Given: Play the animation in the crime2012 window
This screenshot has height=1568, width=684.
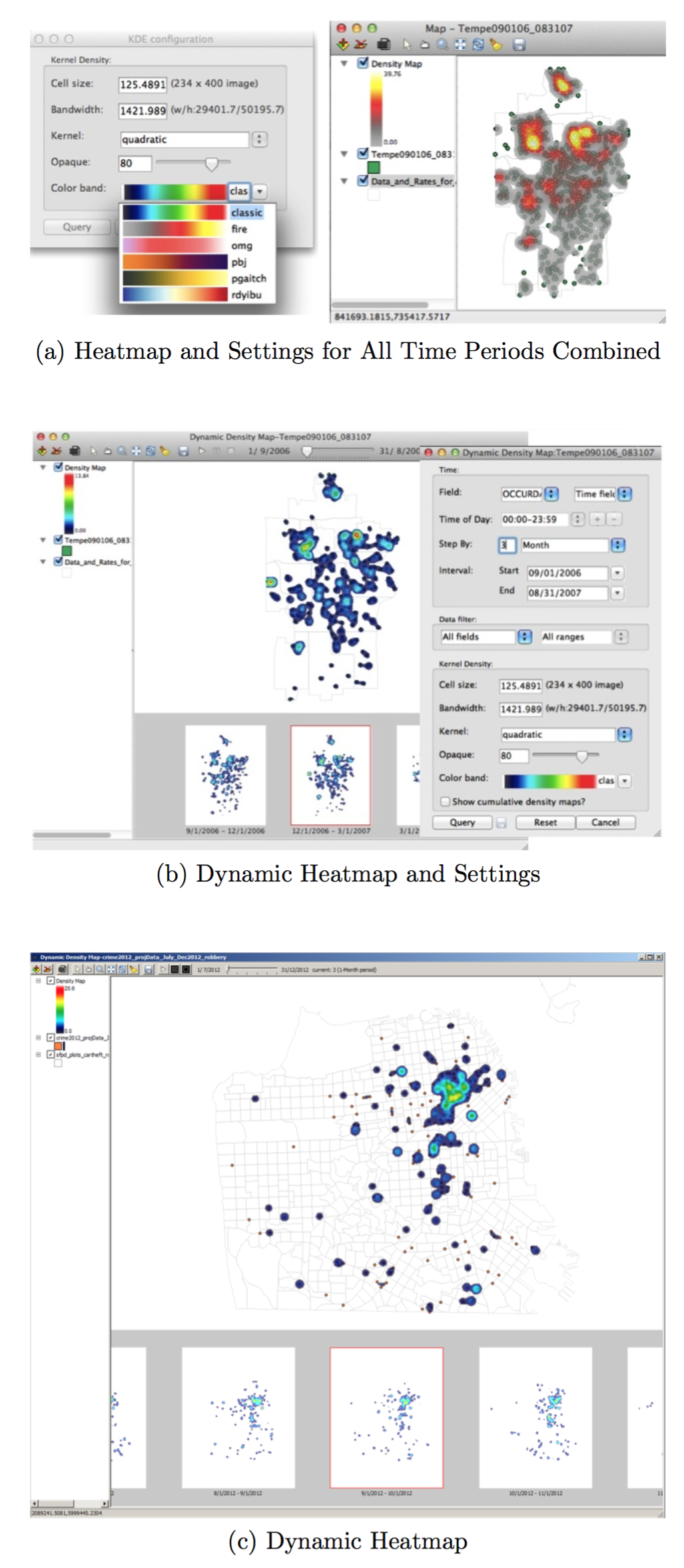Looking at the screenshot, I should [164, 969].
